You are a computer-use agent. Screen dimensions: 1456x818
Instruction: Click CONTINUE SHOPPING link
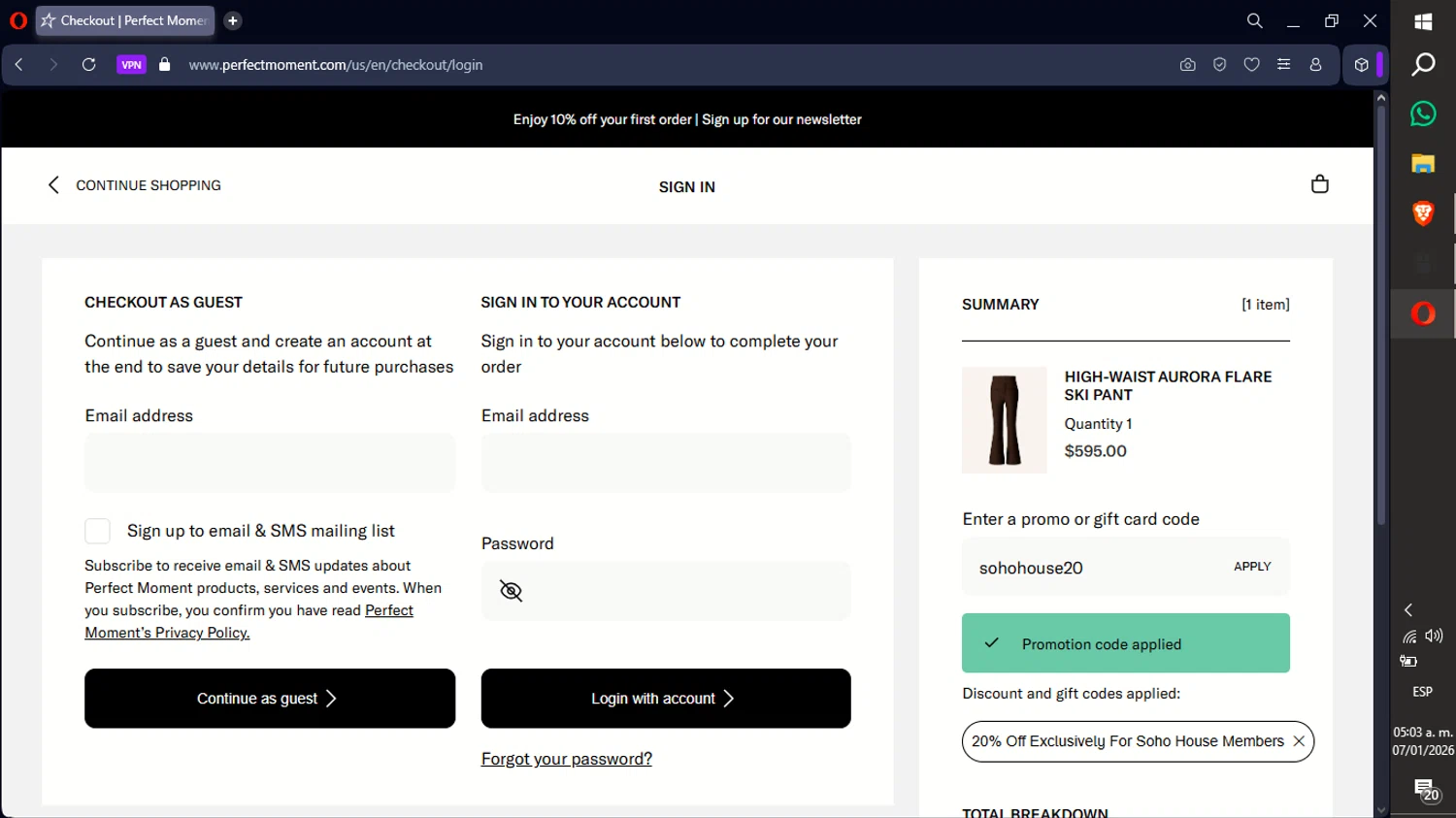click(x=149, y=185)
